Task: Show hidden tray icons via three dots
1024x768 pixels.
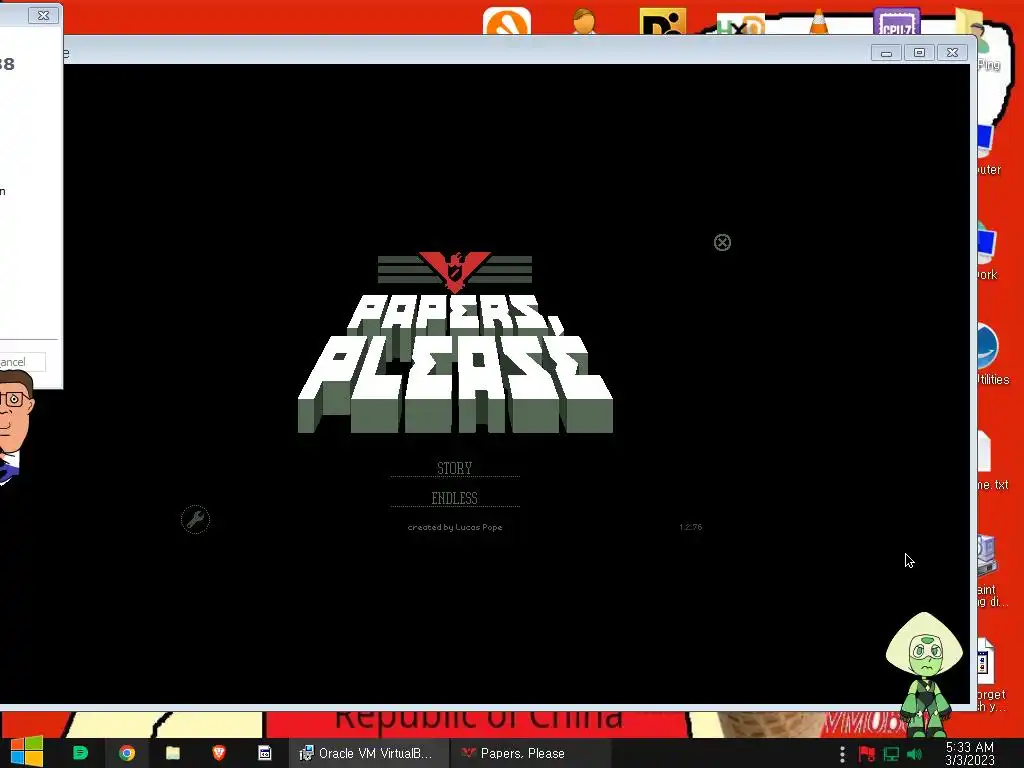Action: pos(842,754)
